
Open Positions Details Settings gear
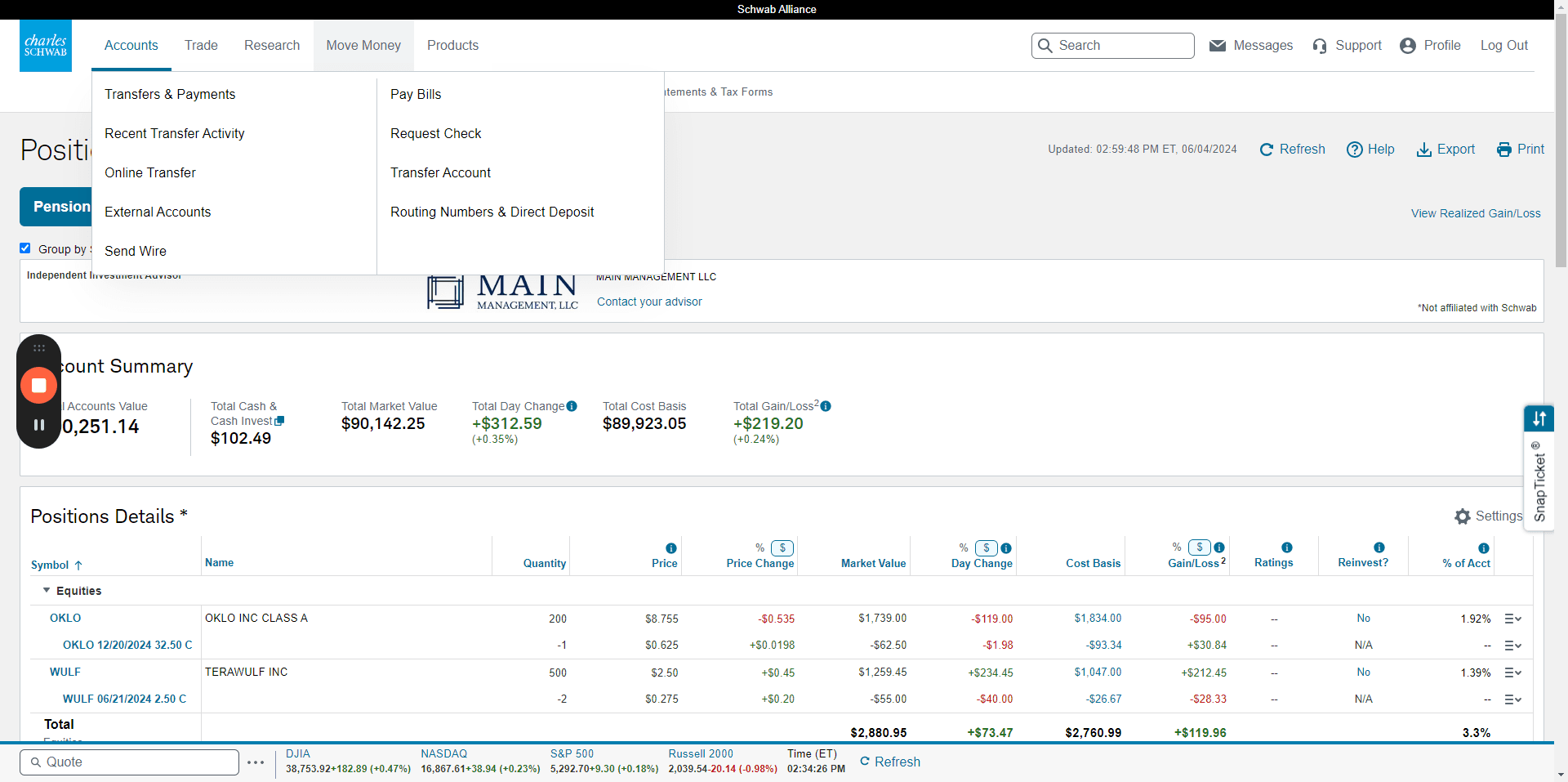[1462, 516]
